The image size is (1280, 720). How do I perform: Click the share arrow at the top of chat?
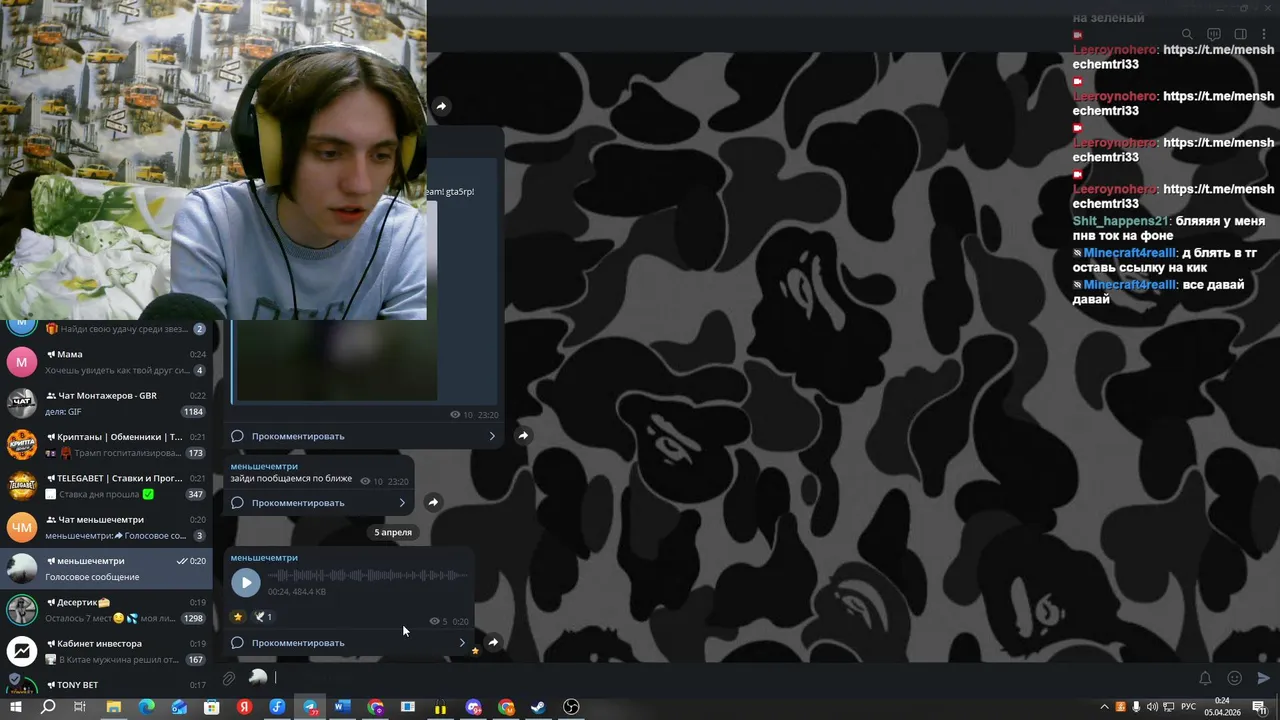[441, 106]
